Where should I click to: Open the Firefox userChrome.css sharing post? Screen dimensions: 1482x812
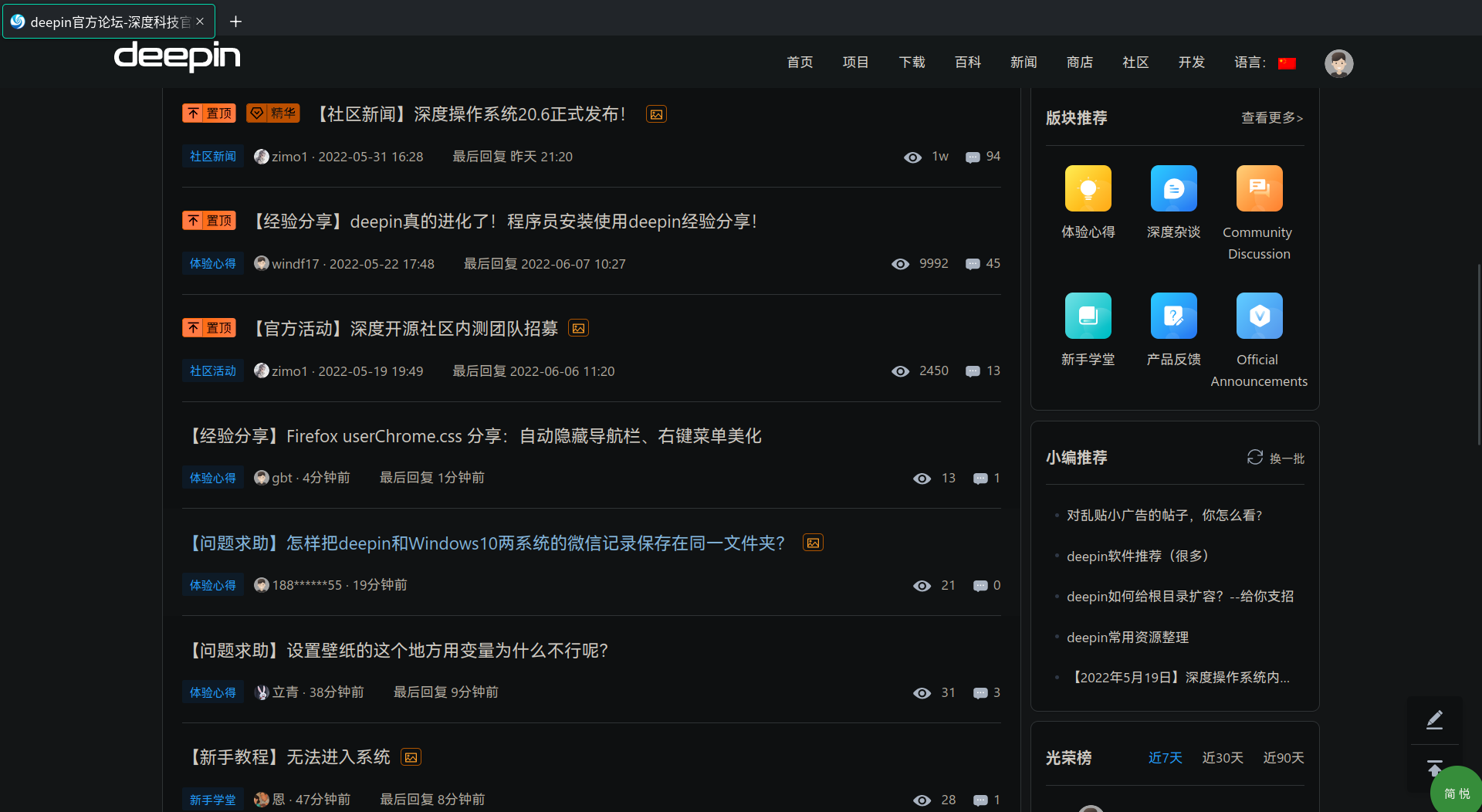coord(474,435)
